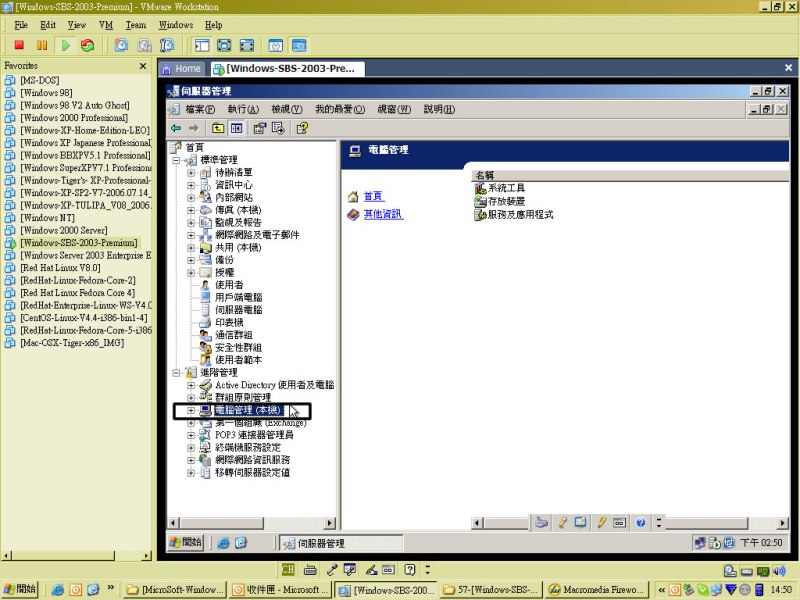Screen dimensions: 800x600
Task: Expand the Active Directory 使用者及電腦 node
Action: click(x=191, y=385)
